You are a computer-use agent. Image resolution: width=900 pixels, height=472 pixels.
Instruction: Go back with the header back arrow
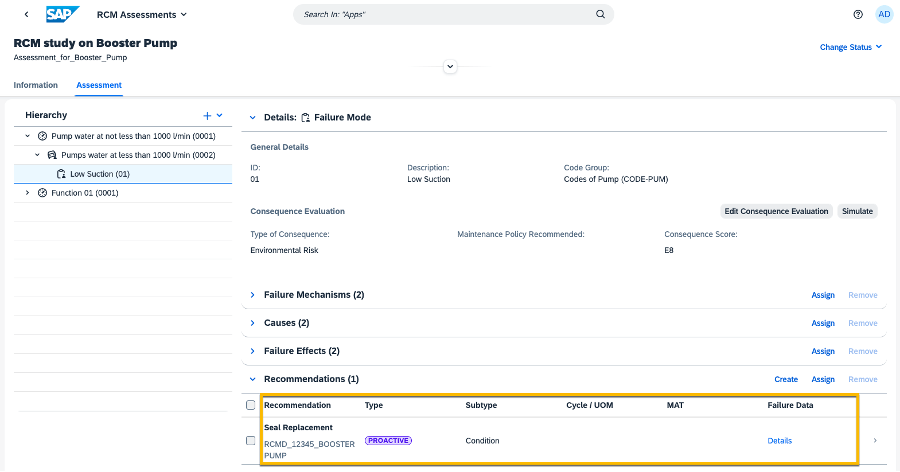click(x=26, y=14)
